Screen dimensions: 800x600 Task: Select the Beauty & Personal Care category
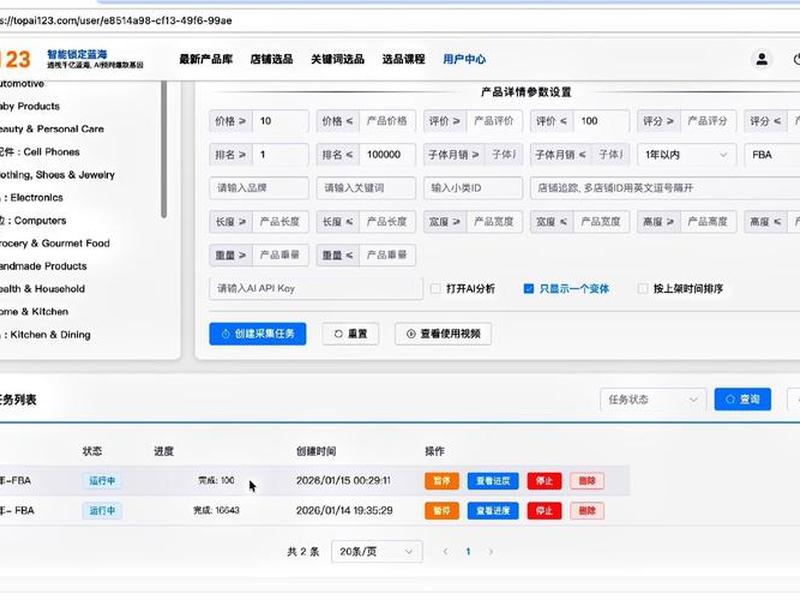[52, 129]
